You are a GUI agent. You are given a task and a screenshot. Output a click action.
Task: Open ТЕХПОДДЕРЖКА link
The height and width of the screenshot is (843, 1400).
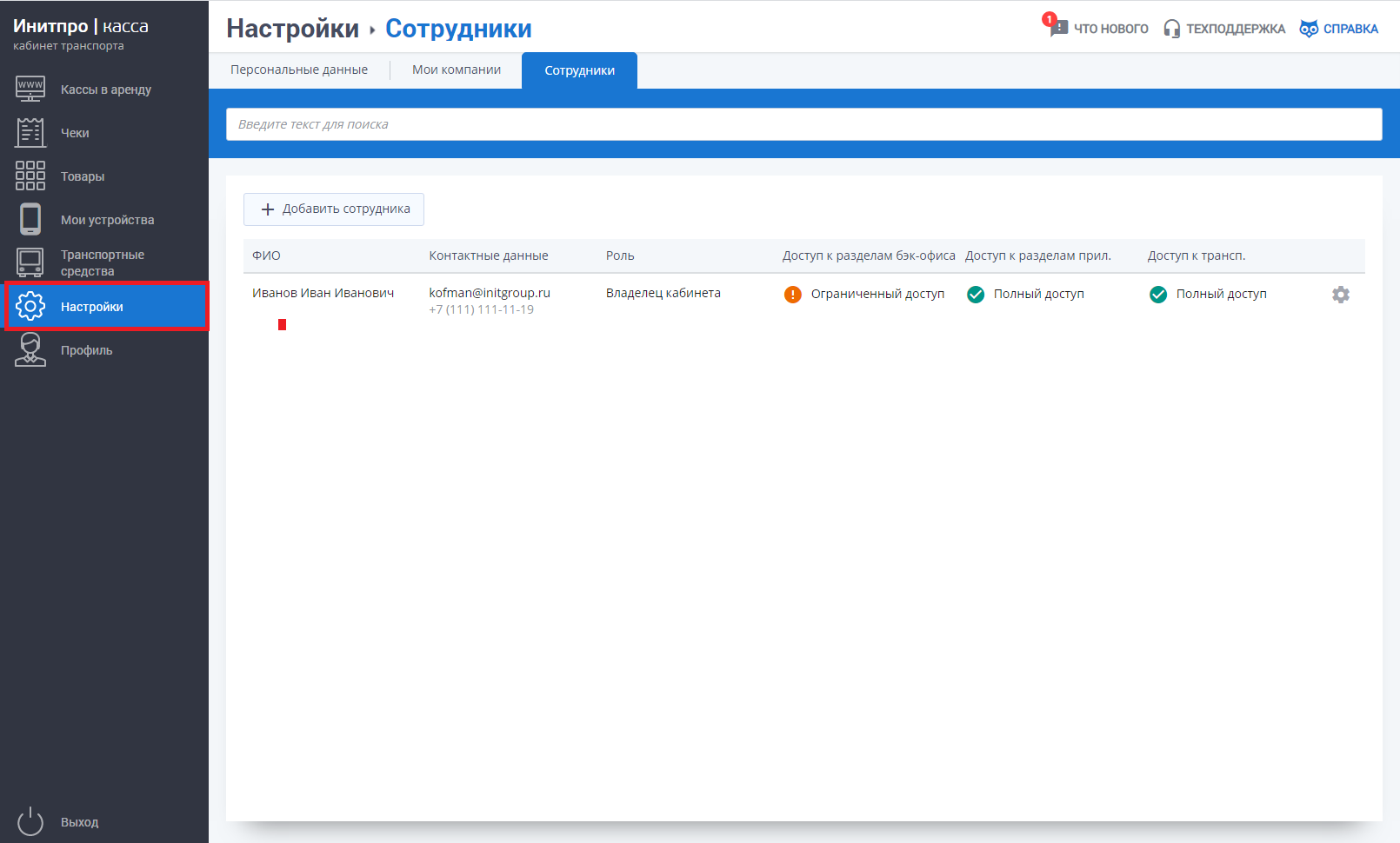(1236, 29)
